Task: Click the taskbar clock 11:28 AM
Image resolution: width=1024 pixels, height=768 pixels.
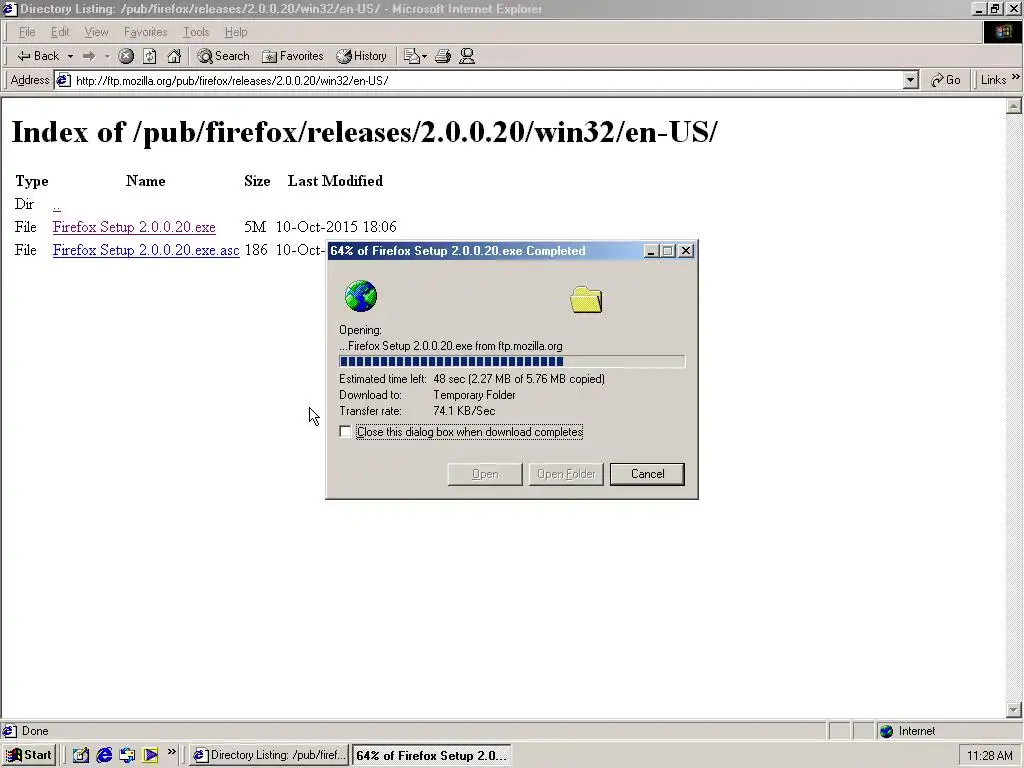Action: (989, 756)
